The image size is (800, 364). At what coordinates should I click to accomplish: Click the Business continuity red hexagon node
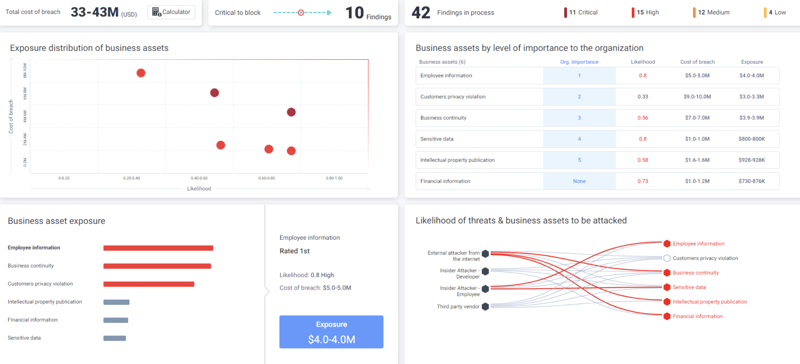click(667, 273)
